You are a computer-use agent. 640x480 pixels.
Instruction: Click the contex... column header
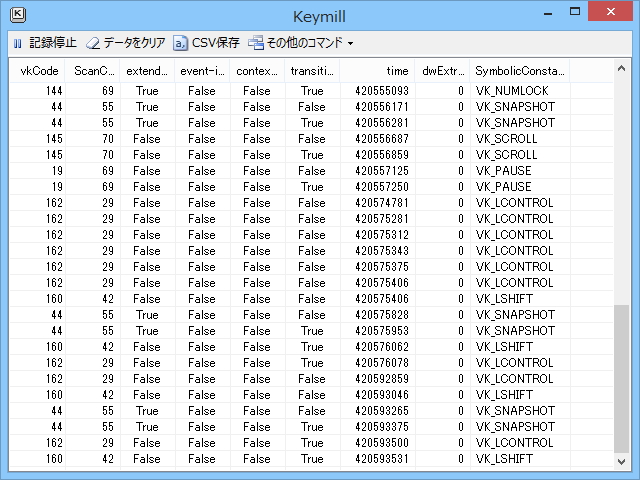(x=257, y=71)
